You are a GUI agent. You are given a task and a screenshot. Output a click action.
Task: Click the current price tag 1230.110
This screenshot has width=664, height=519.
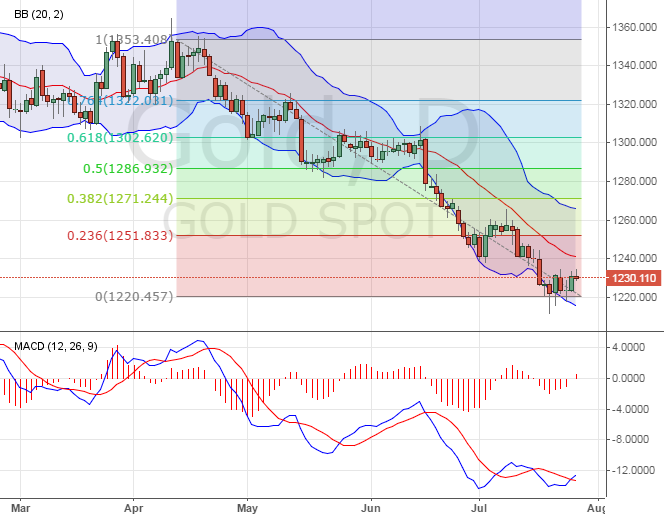(634, 278)
